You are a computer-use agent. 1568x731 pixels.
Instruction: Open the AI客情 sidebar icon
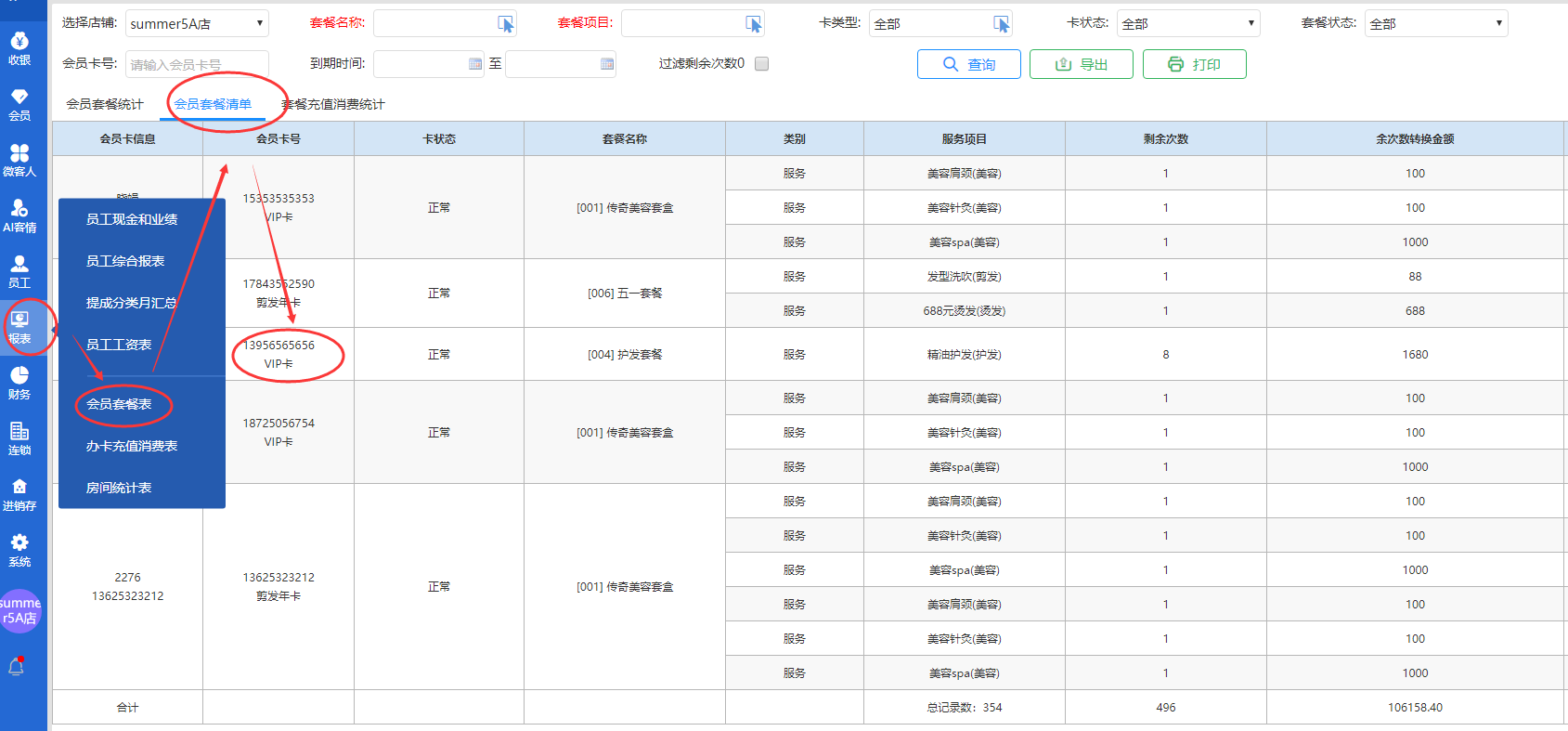19,215
